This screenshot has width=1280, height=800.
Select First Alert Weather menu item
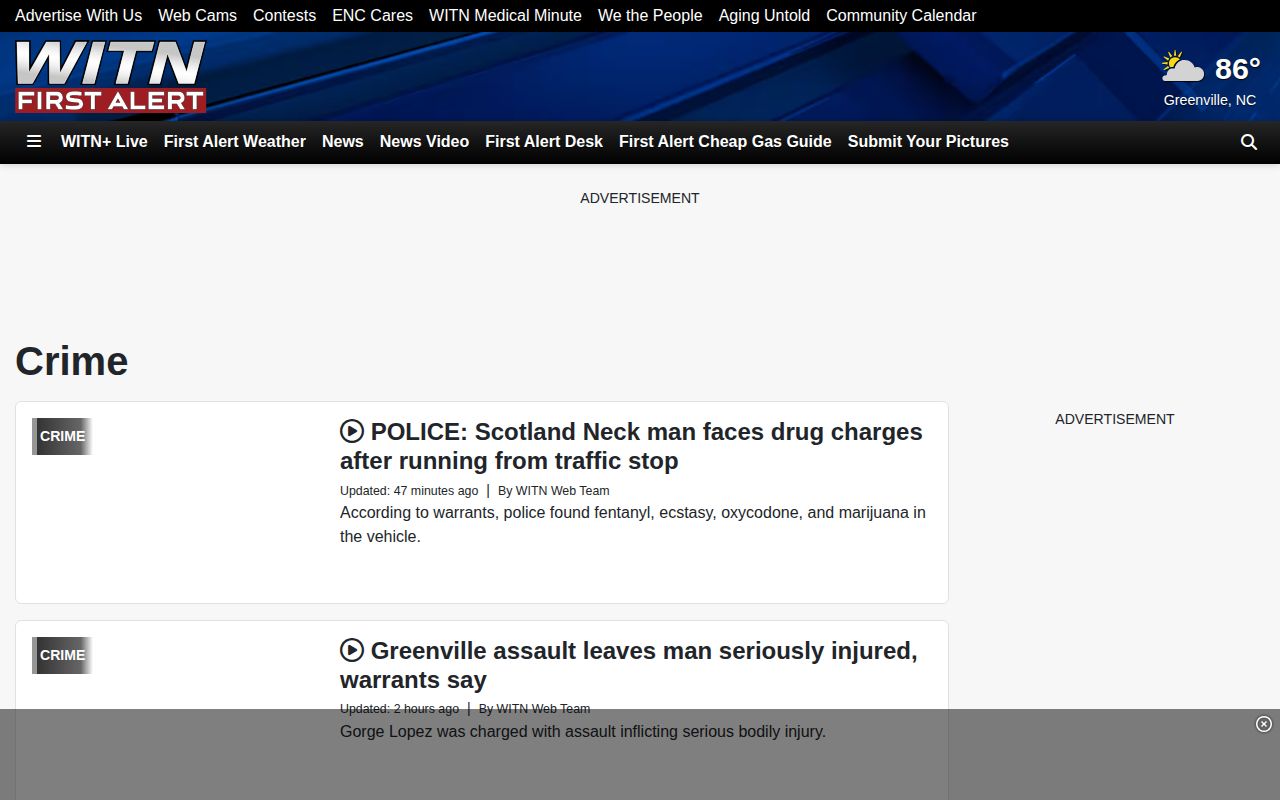235,142
